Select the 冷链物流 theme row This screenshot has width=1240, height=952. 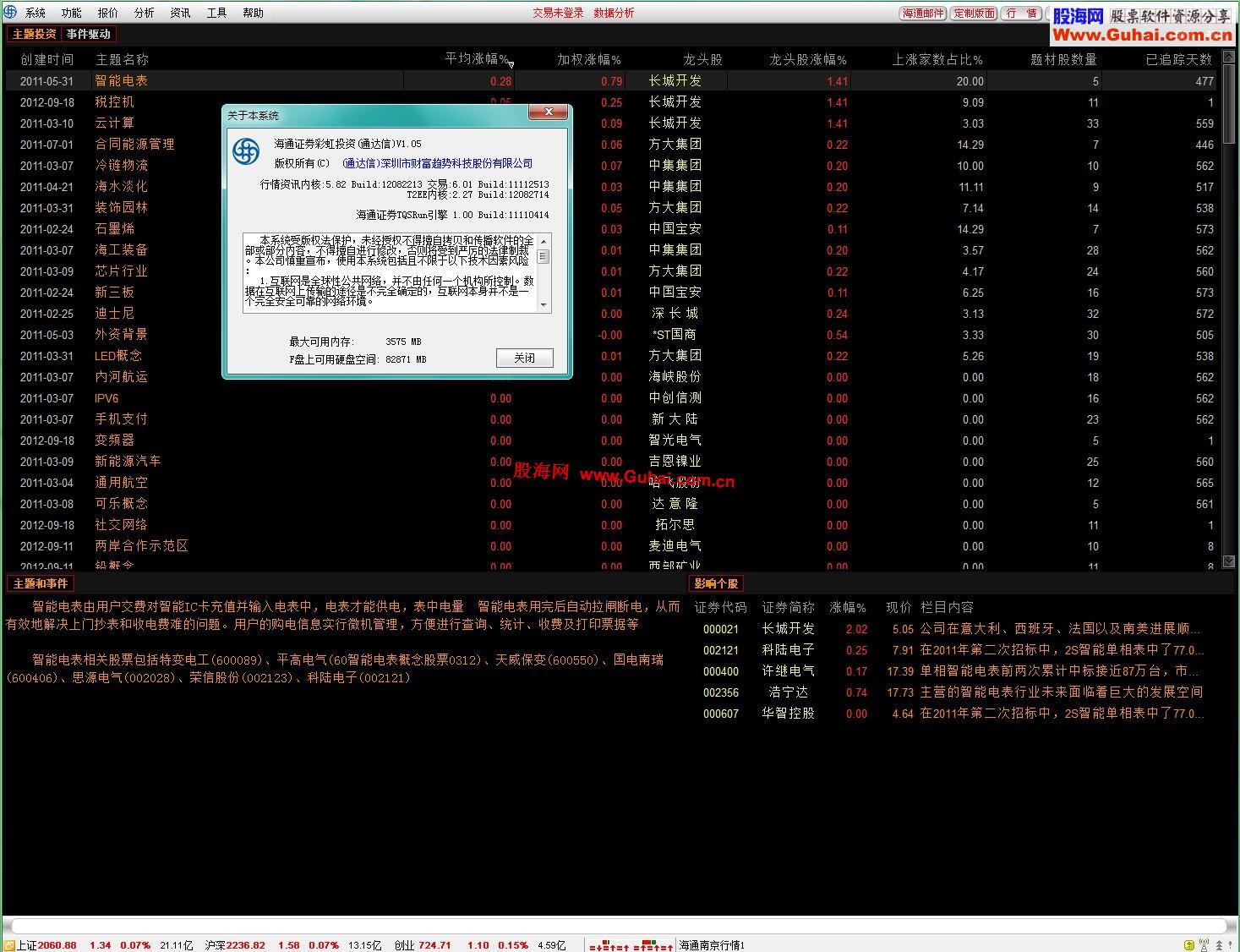point(611,166)
